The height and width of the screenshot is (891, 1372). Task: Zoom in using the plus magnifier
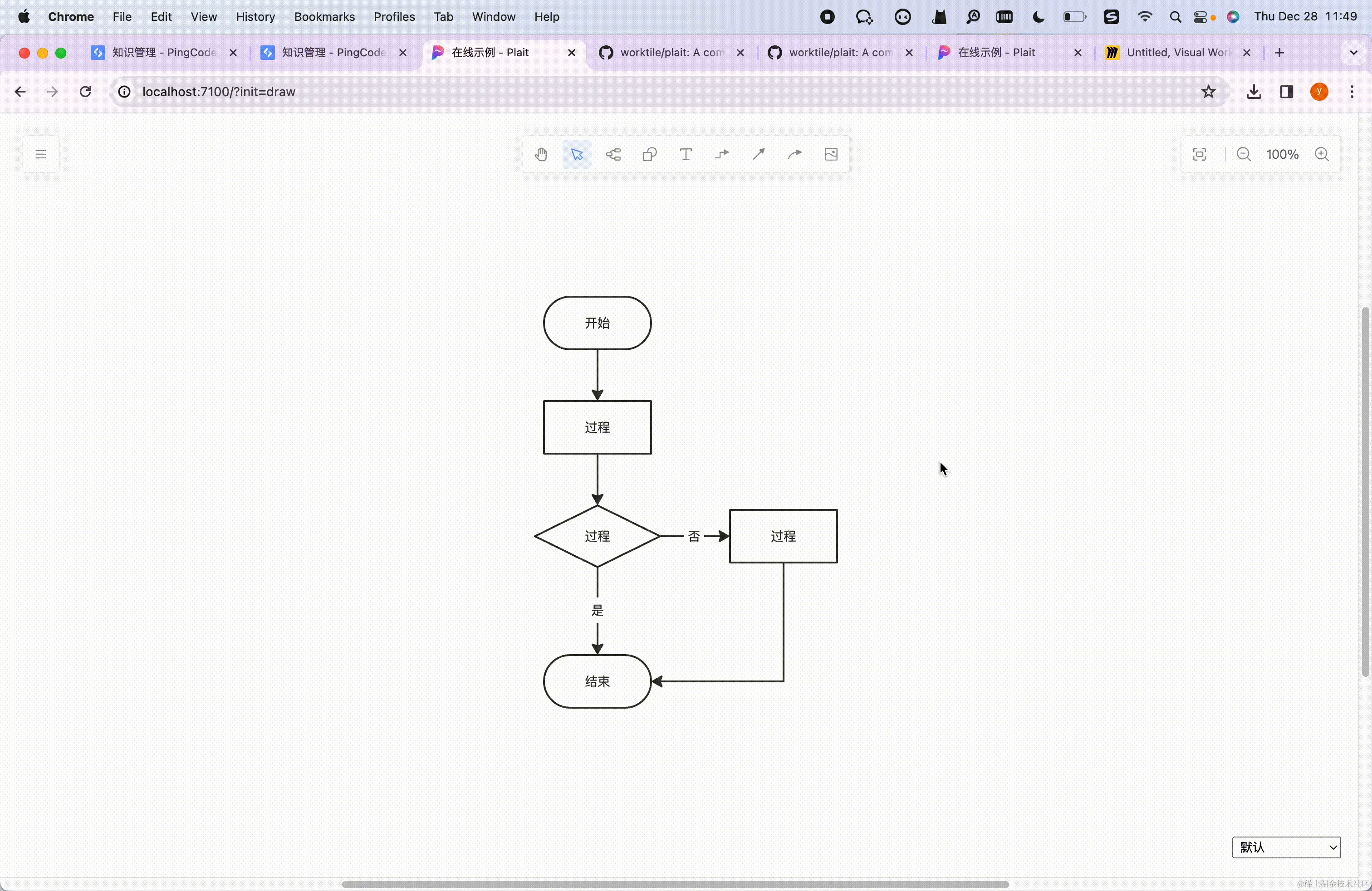1322,154
